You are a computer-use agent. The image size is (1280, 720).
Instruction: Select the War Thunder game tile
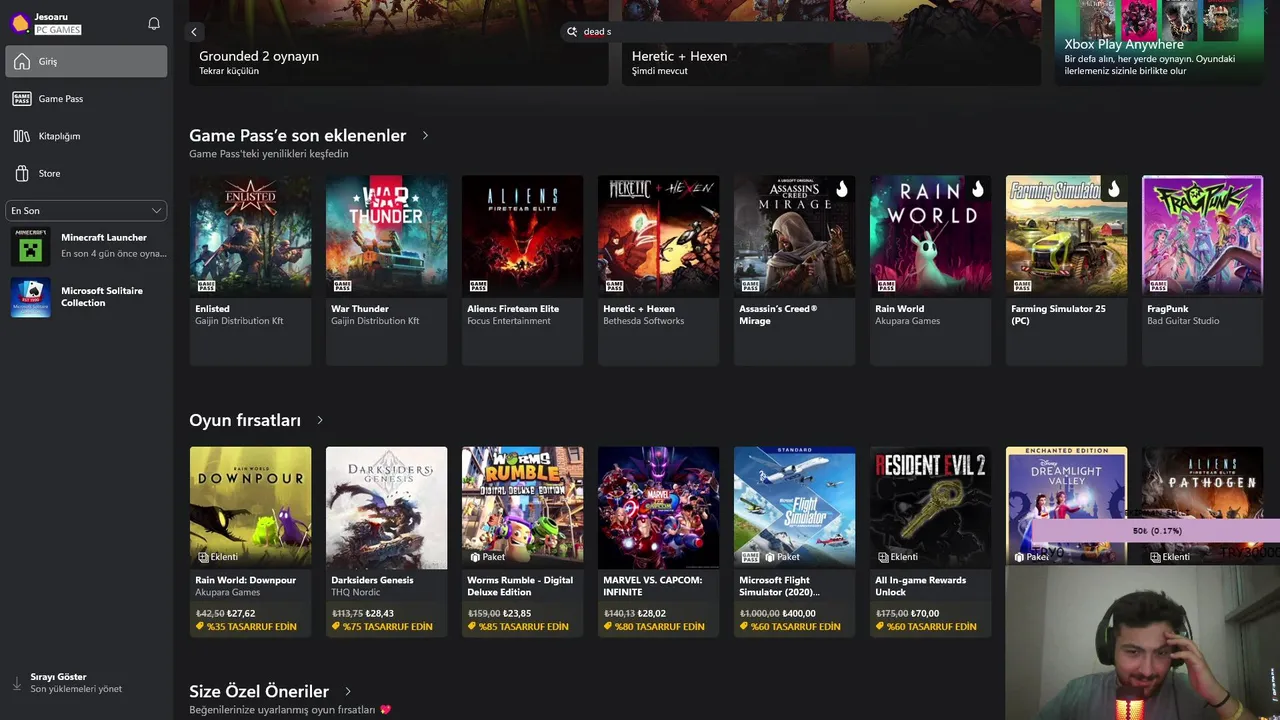[386, 270]
